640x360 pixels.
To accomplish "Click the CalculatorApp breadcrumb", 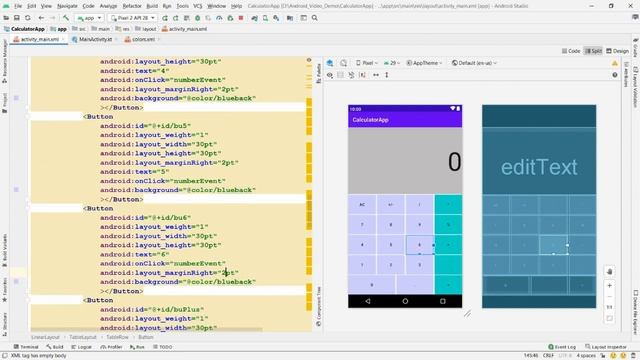I will click(x=24, y=29).
